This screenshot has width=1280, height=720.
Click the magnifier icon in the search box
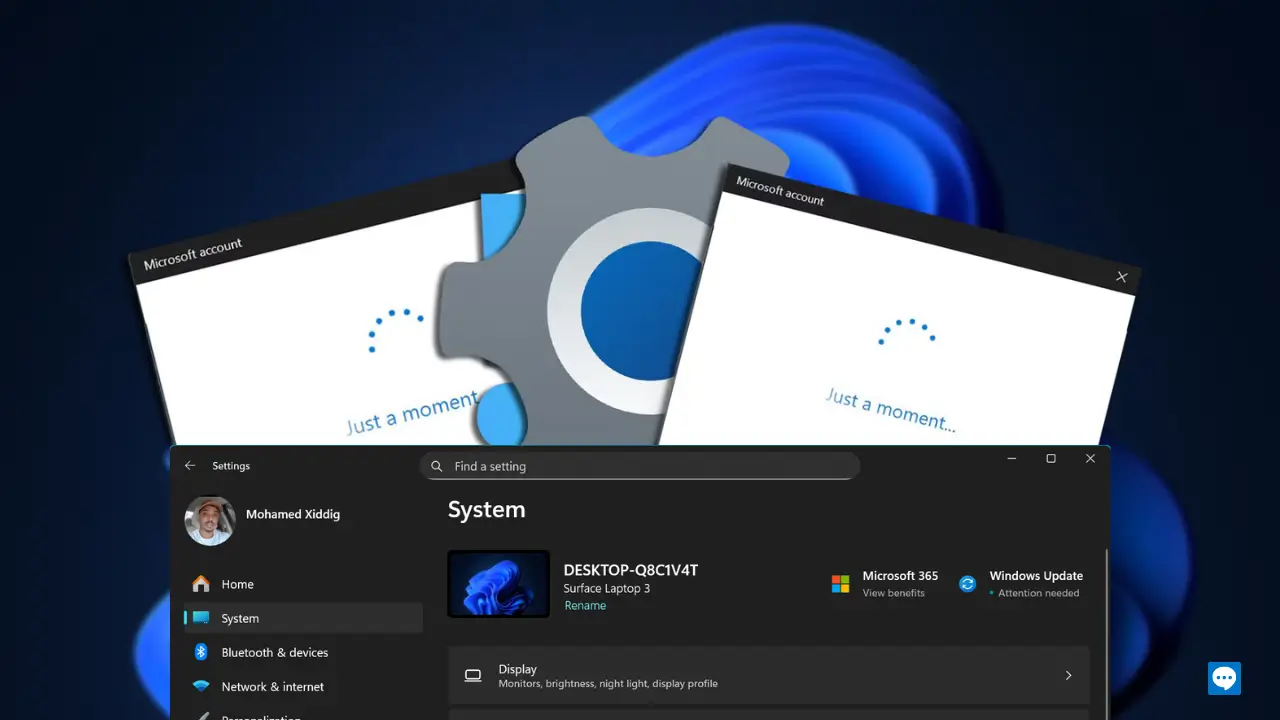[437, 466]
